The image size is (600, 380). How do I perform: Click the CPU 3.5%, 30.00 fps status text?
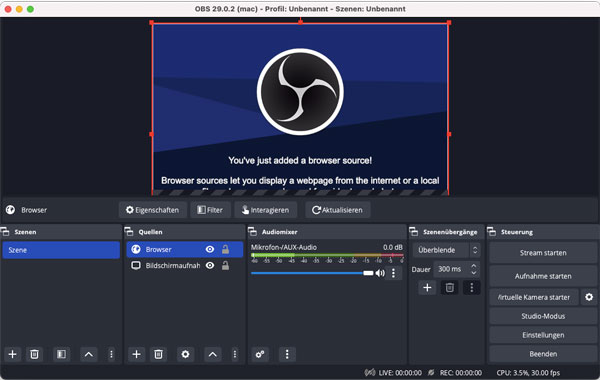coord(528,373)
